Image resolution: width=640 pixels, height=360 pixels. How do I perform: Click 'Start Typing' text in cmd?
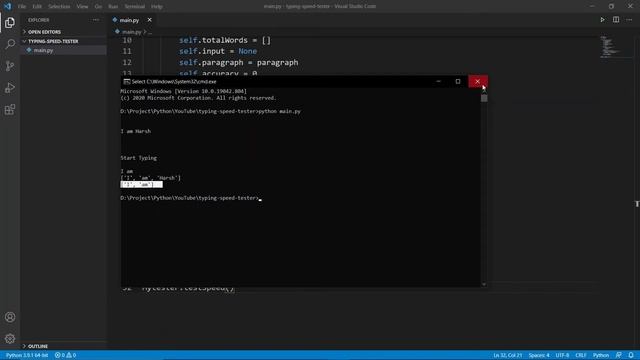pyautogui.click(x=138, y=158)
